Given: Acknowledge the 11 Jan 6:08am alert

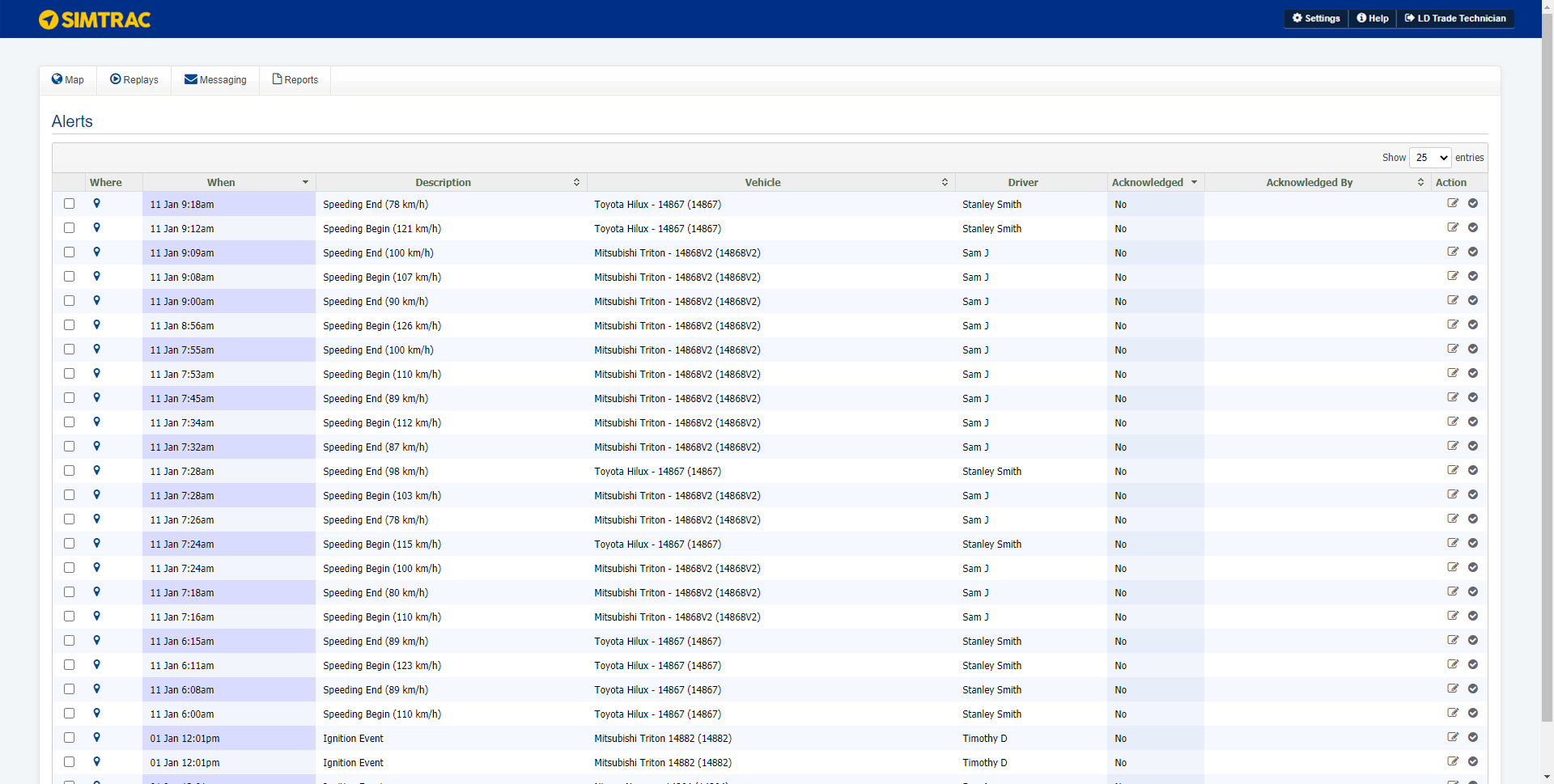Looking at the screenshot, I should (1473, 689).
